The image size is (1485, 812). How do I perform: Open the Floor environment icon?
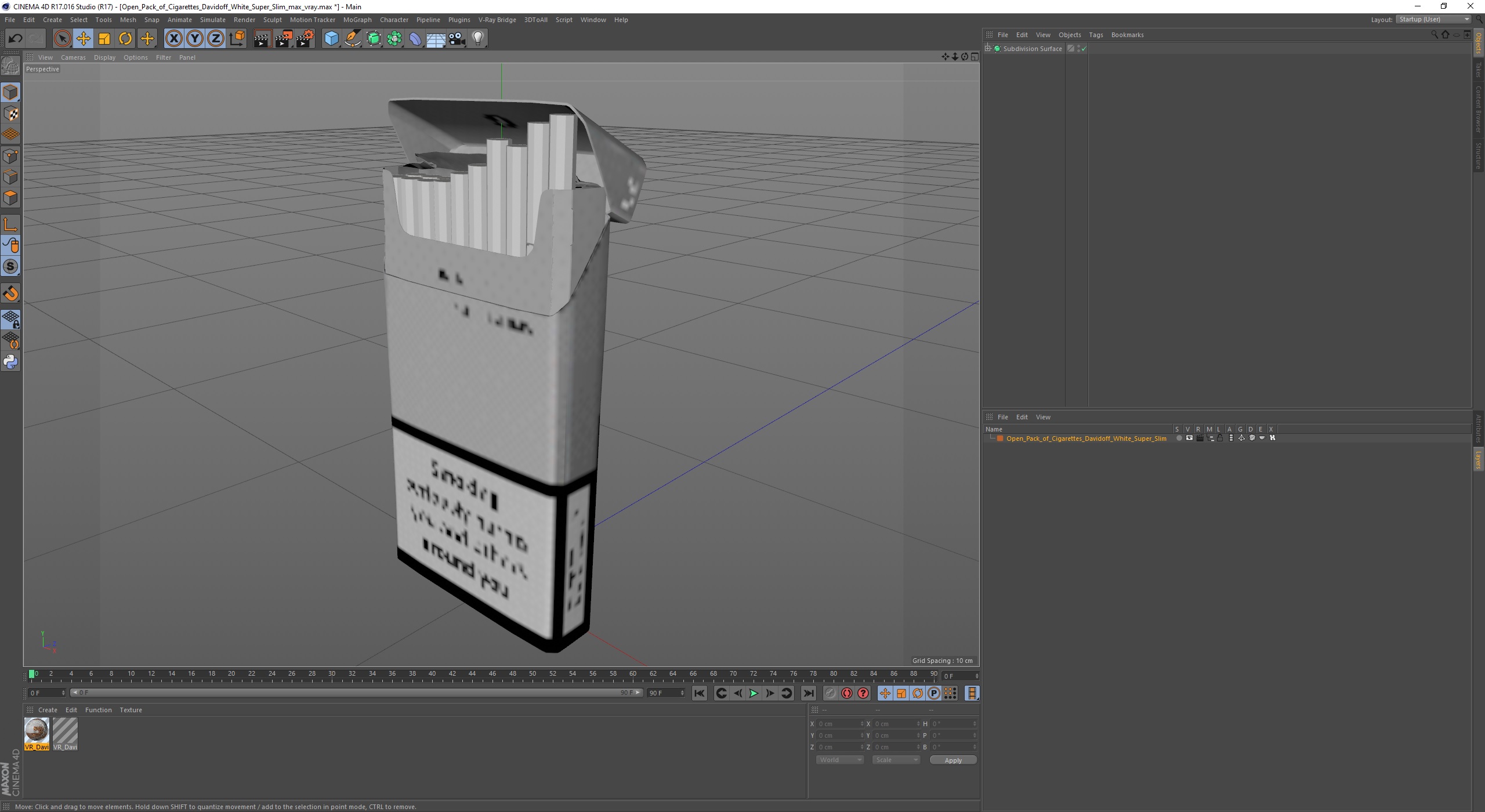point(436,39)
